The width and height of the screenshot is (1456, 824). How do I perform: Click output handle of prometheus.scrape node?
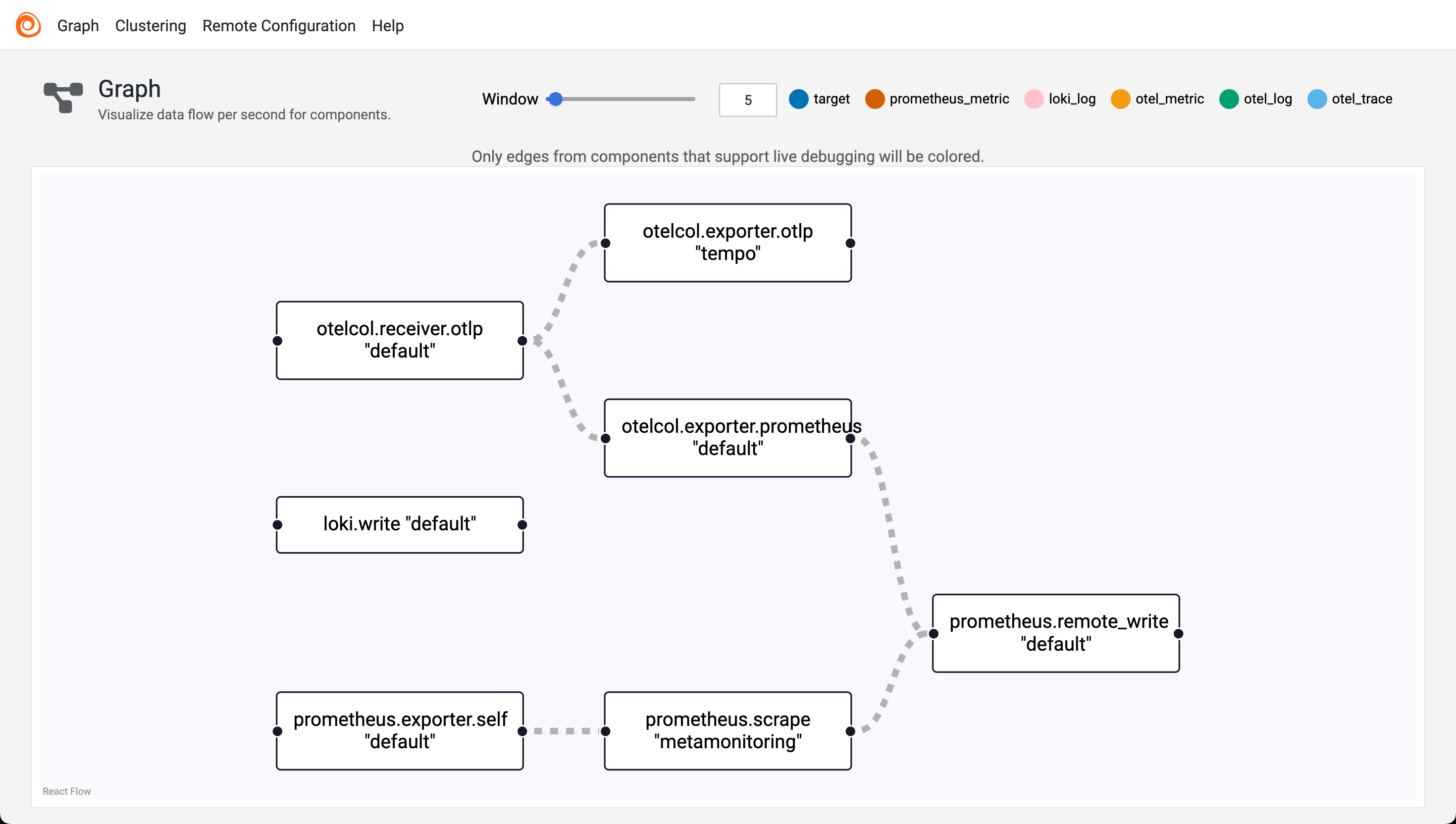tap(850, 731)
